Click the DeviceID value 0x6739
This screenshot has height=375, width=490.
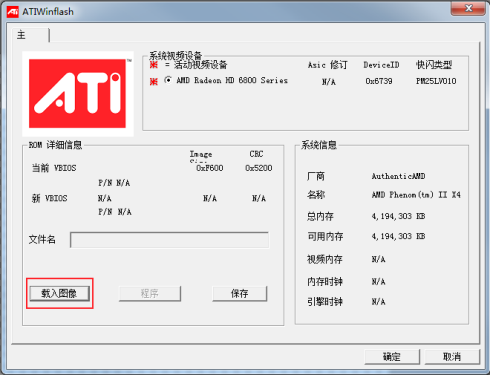click(x=379, y=81)
